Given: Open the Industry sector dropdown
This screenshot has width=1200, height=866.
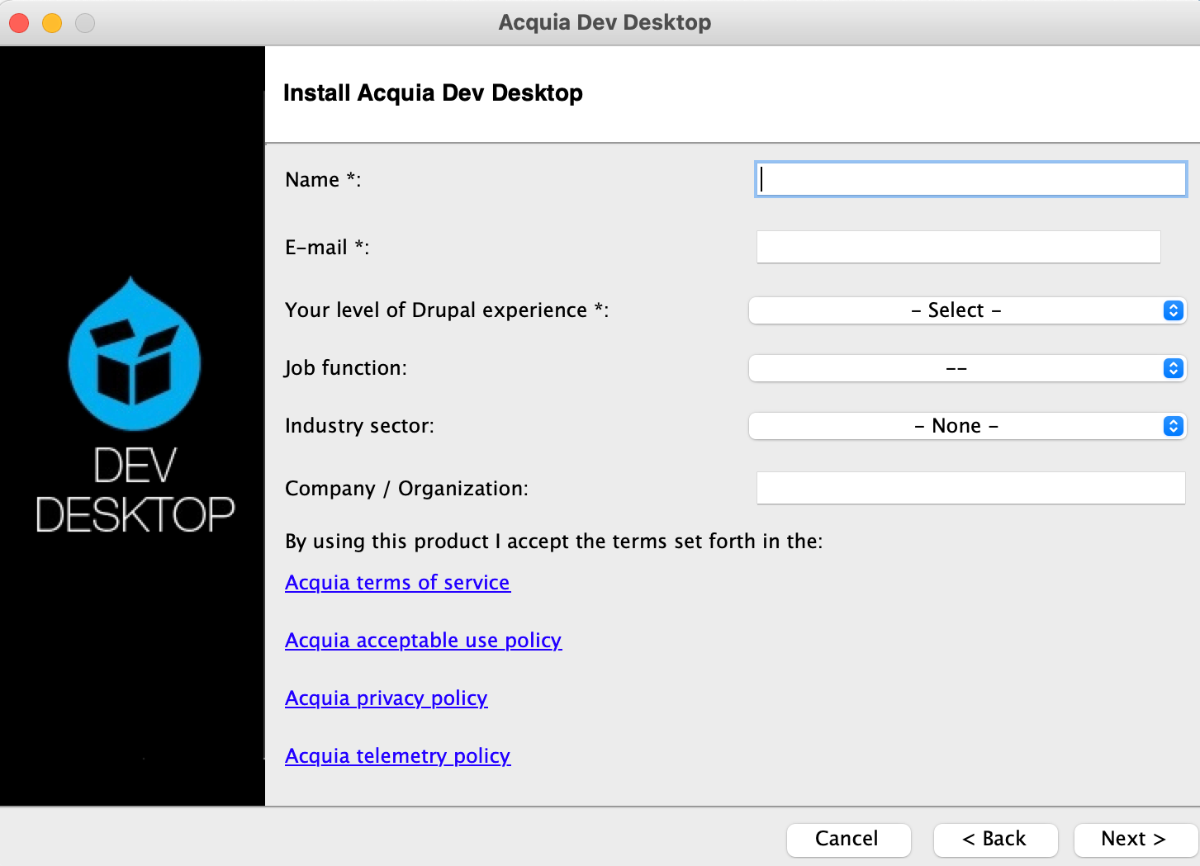Looking at the screenshot, I should 967,426.
